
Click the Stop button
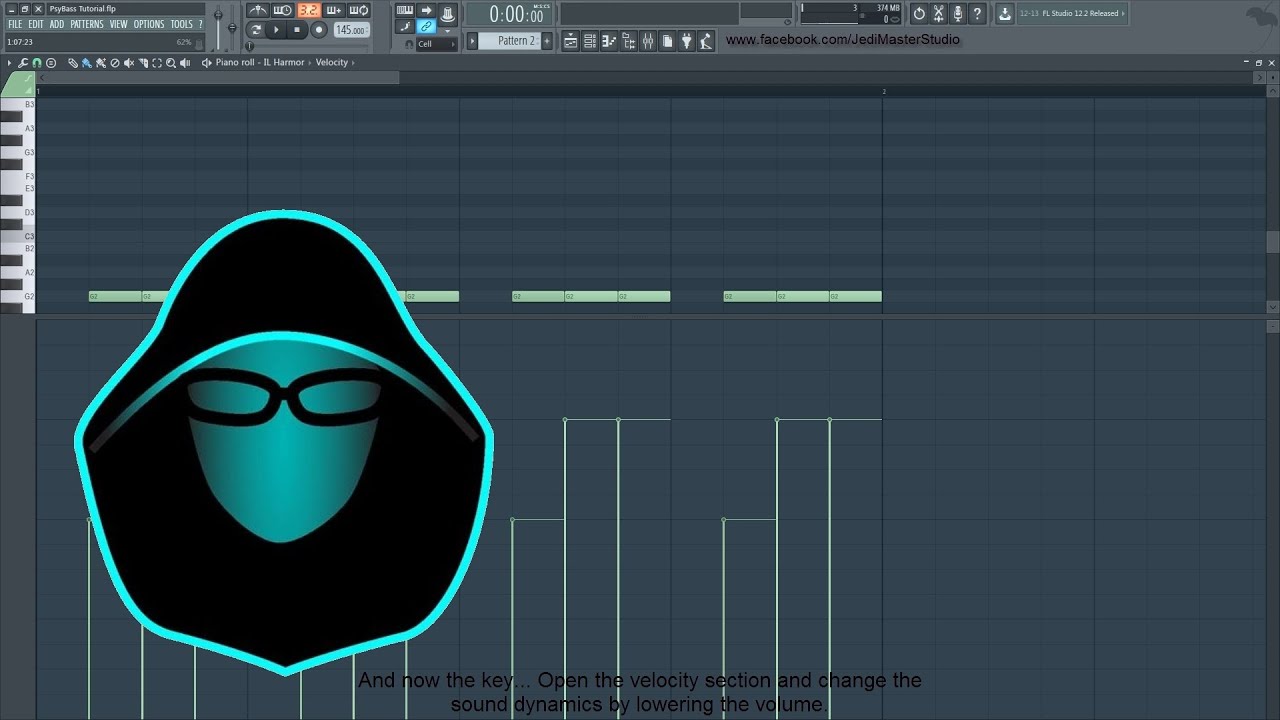pyautogui.click(x=297, y=30)
